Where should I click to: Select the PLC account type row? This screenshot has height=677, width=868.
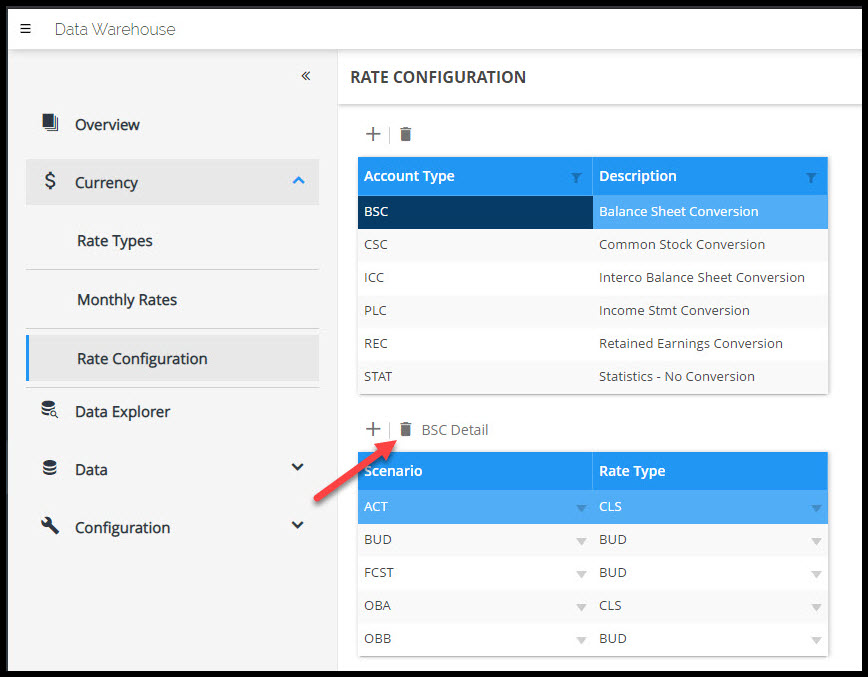(376, 310)
